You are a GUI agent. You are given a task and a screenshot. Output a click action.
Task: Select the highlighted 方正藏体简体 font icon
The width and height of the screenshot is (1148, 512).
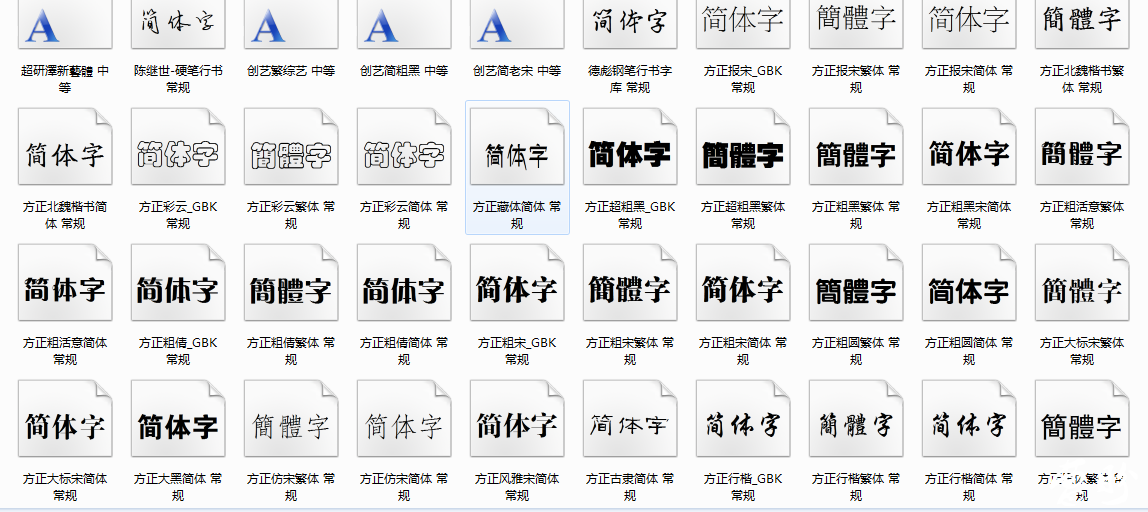517,146
